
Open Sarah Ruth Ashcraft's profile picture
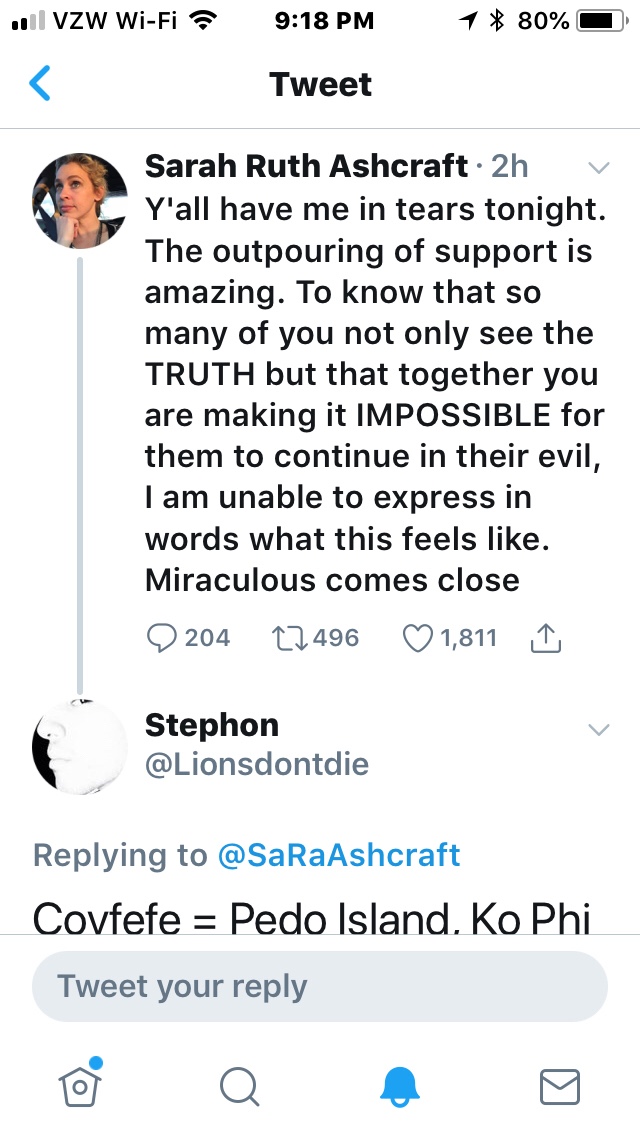(x=80, y=200)
